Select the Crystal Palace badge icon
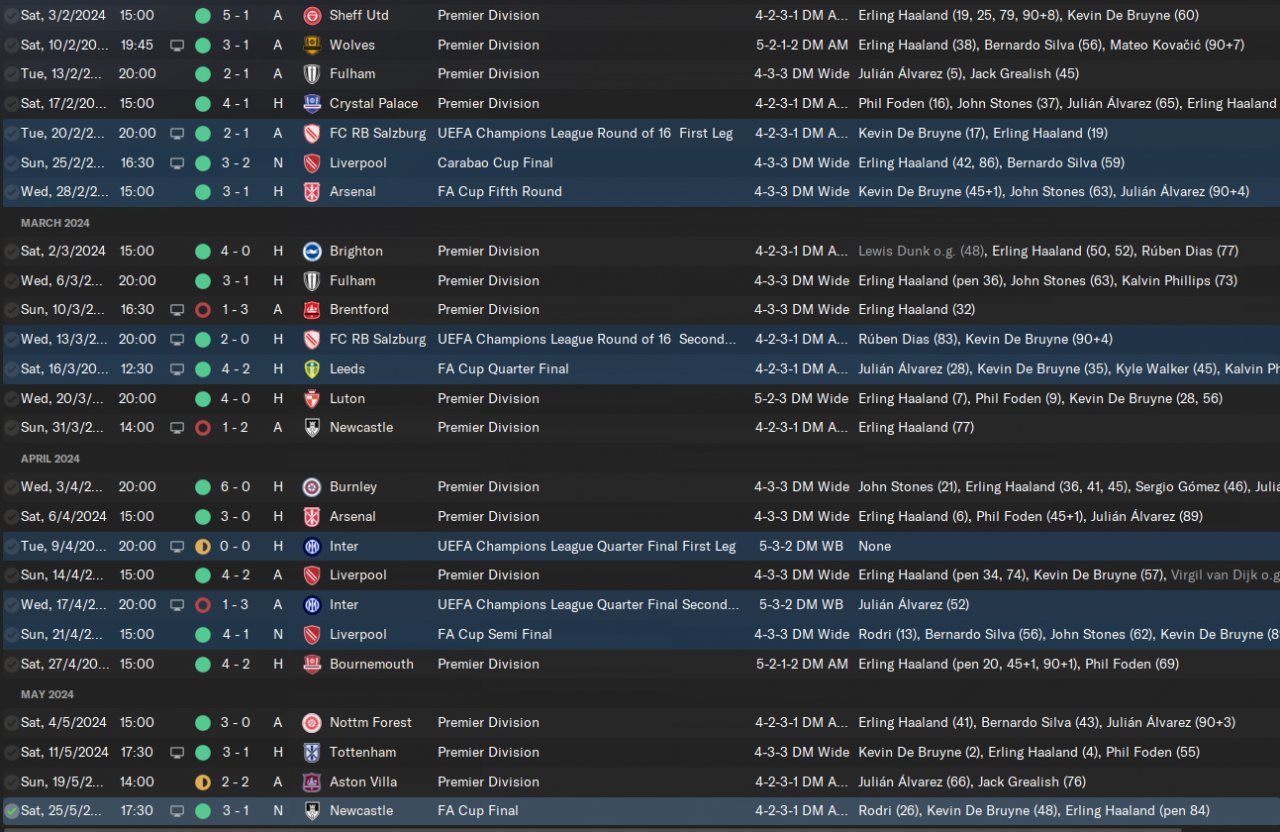 (x=312, y=104)
